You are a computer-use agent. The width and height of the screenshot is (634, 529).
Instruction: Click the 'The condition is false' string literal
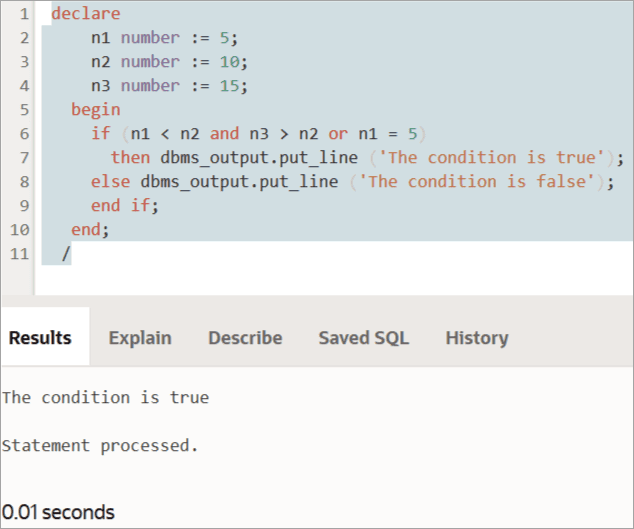[x=476, y=182]
